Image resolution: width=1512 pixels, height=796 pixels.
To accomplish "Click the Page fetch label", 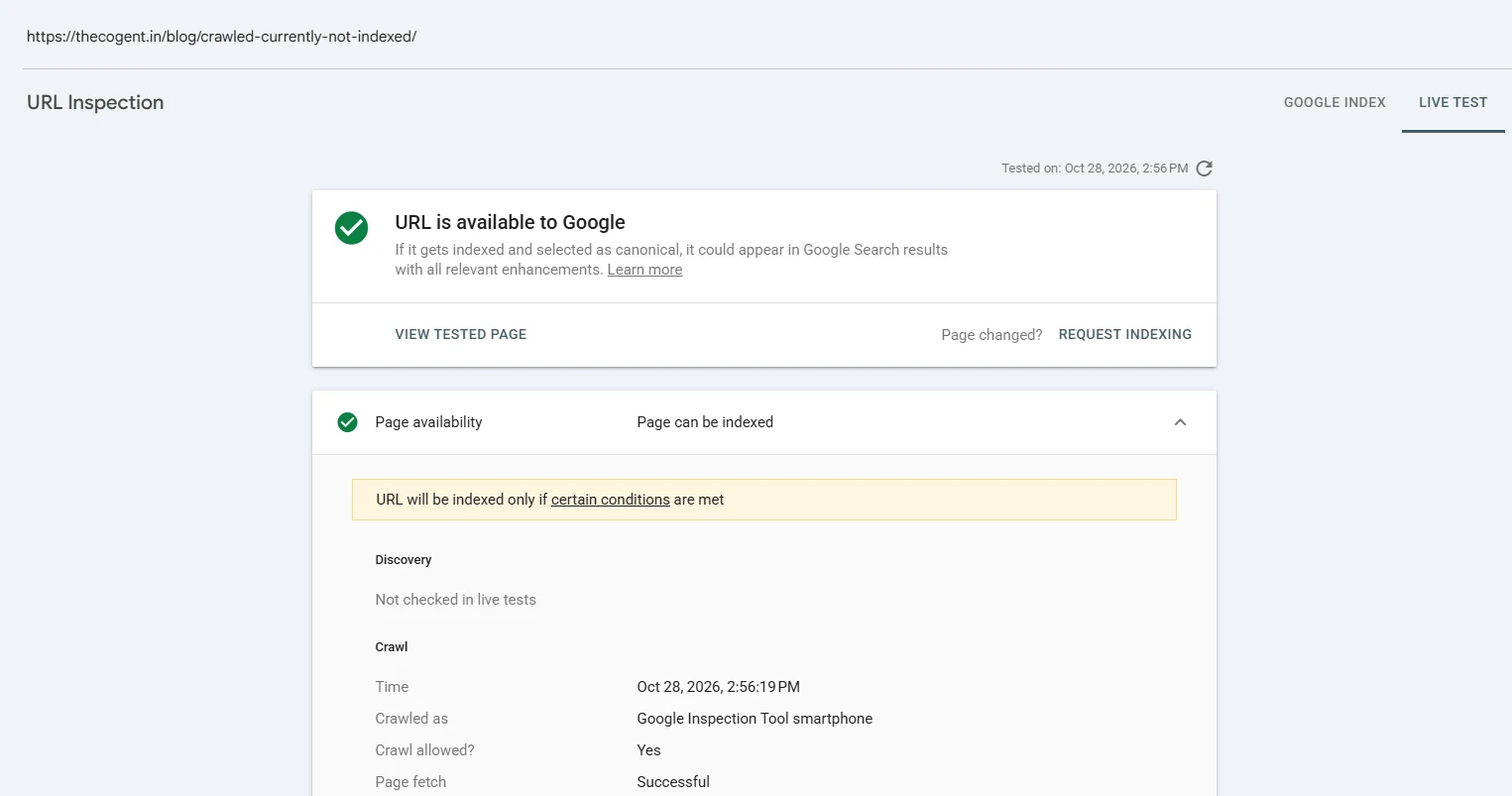I will click(410, 782).
